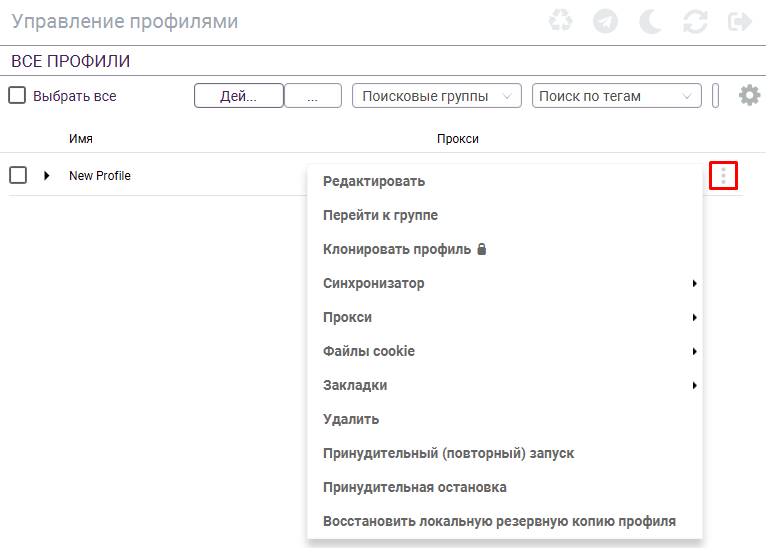Select 'Принудительный (повторный) запуск'
The width and height of the screenshot is (766, 548).
point(505,453)
